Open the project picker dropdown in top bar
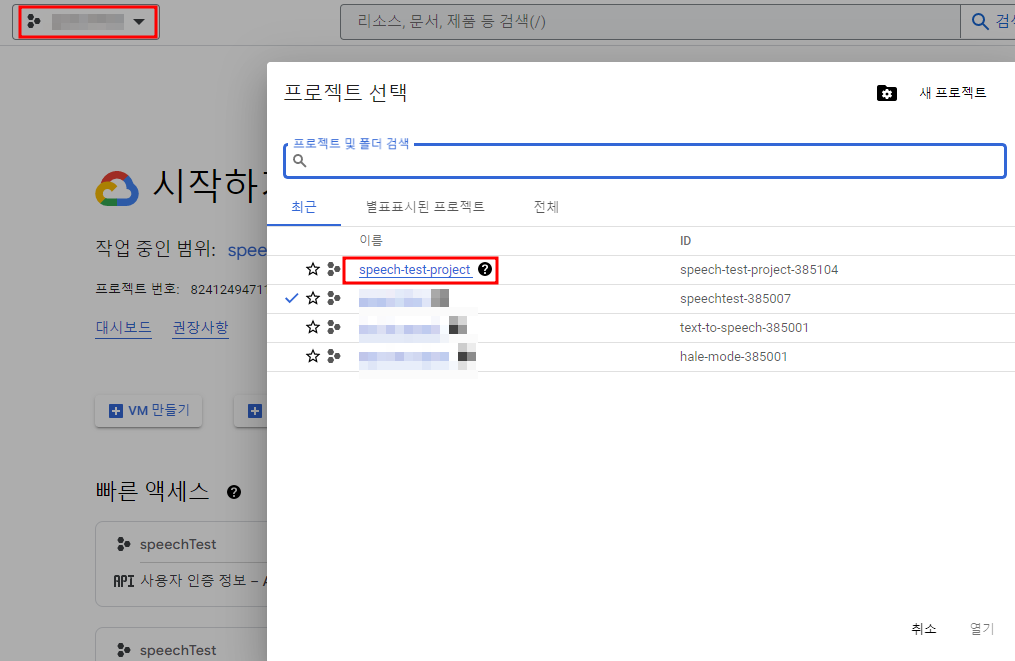This screenshot has width=1015, height=661. click(x=86, y=21)
